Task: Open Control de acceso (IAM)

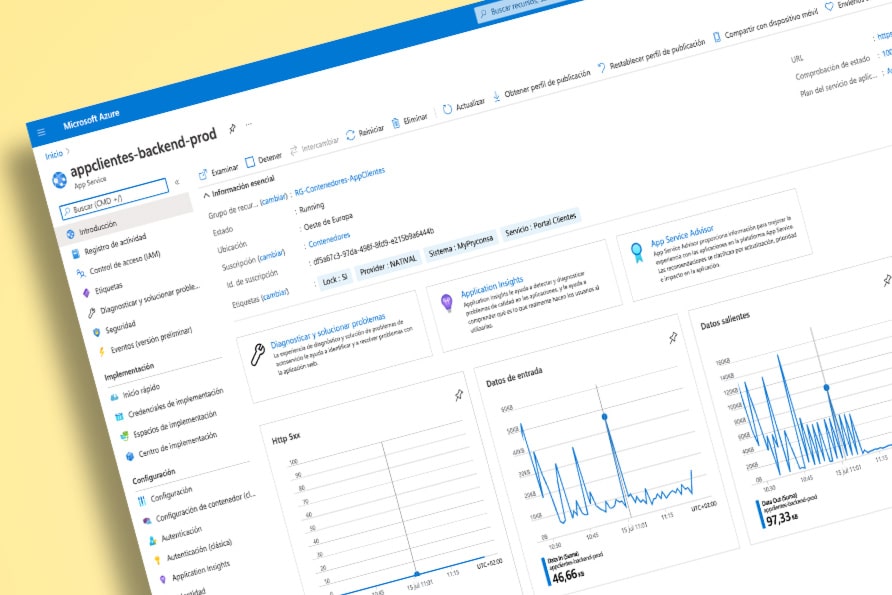Action: [x=125, y=261]
